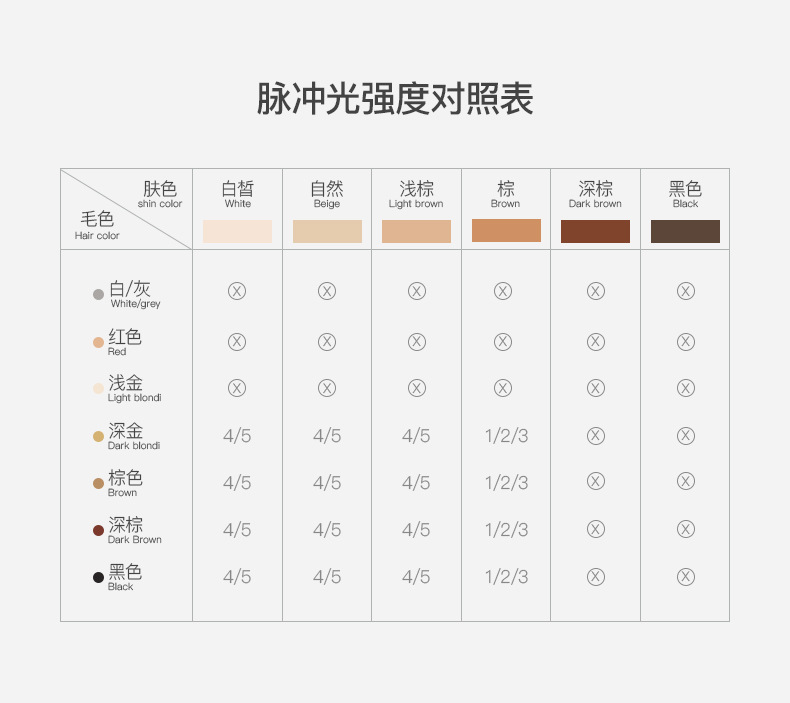Click 4/5 for Black hair, Light brown skin
790x703 pixels.
(x=416, y=577)
